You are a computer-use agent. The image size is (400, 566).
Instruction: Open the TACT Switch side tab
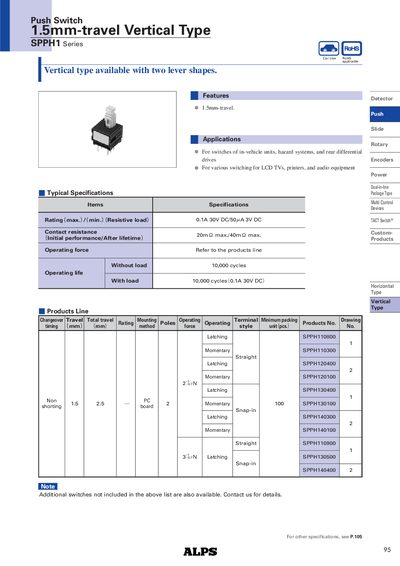click(x=384, y=220)
